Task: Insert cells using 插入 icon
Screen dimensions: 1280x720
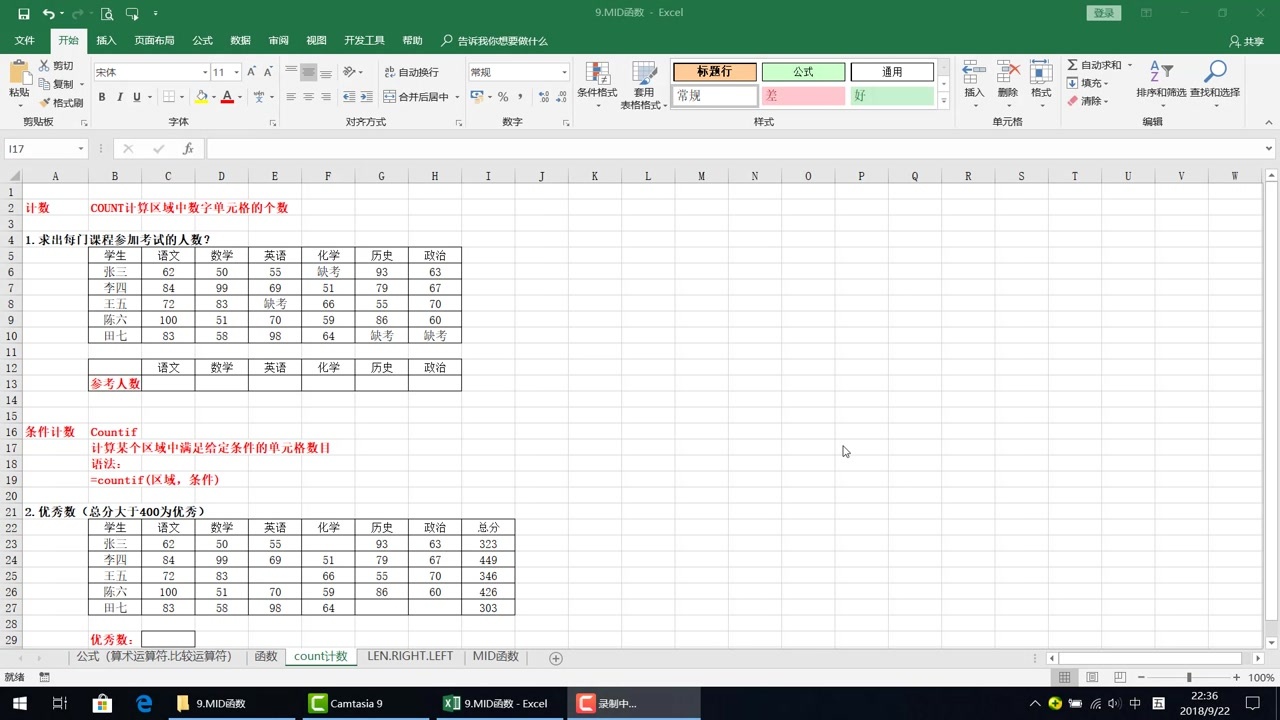Action: pyautogui.click(x=974, y=80)
